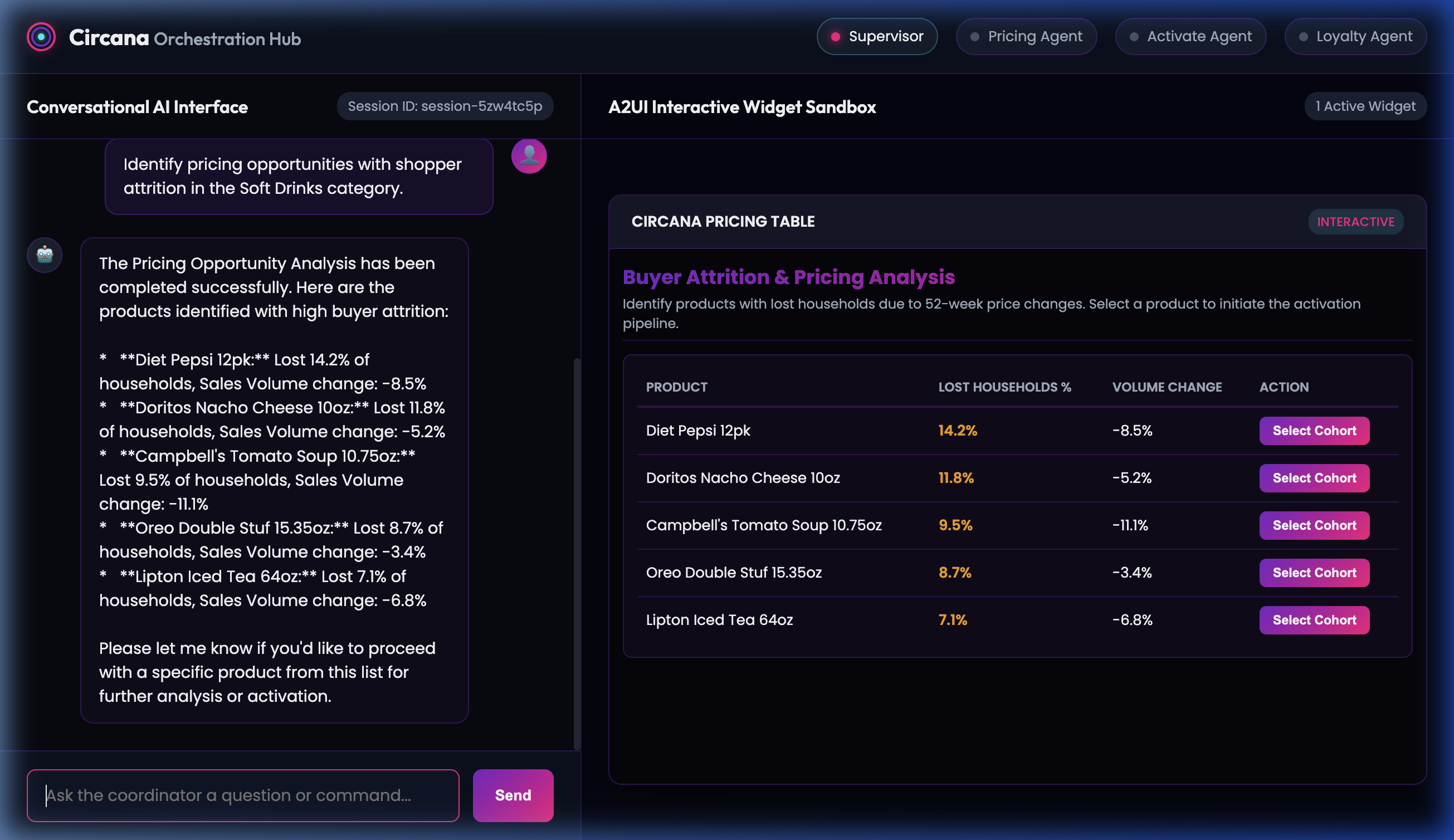Screen dimensions: 1454x840
Task: Click the Doritos Nacho Cheese 10oz cell
Action: pos(743,478)
